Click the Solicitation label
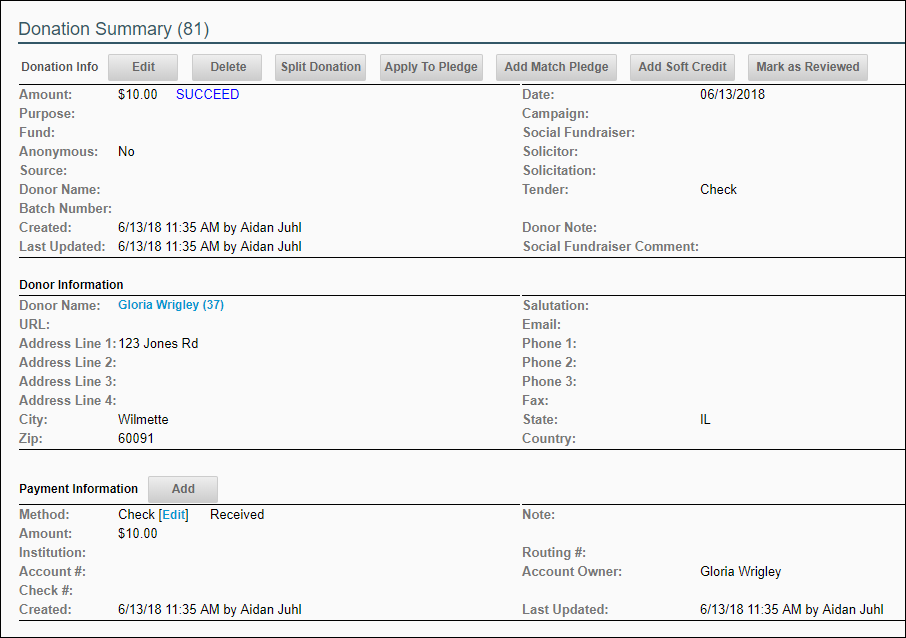906x638 pixels. click(x=559, y=170)
